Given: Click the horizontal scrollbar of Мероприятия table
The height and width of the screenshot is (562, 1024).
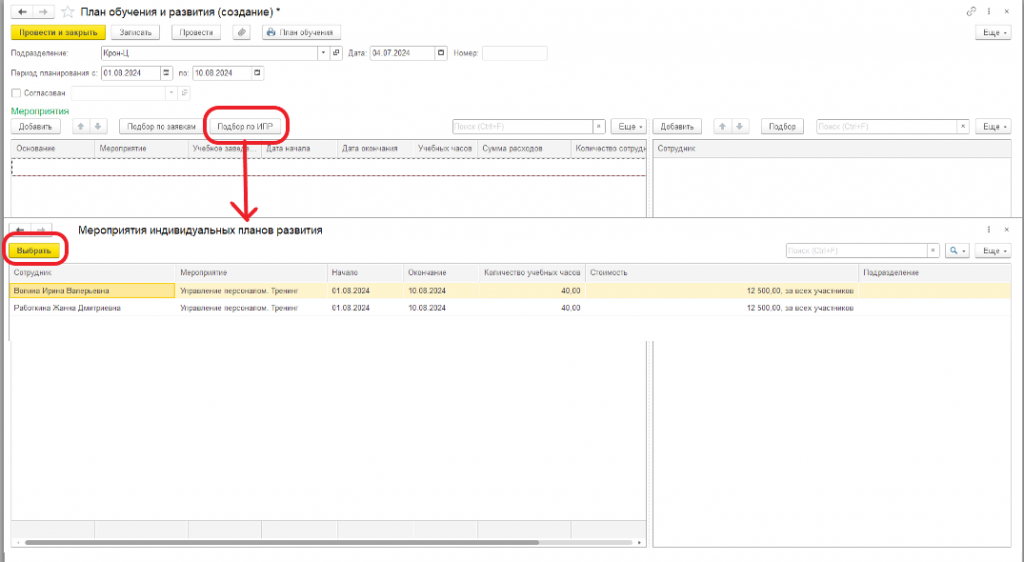Looking at the screenshot, I should 281,542.
